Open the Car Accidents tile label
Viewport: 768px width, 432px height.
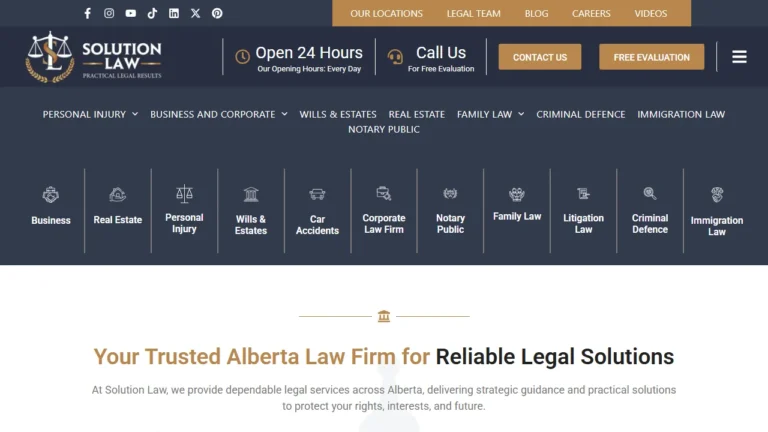pyautogui.click(x=317, y=225)
